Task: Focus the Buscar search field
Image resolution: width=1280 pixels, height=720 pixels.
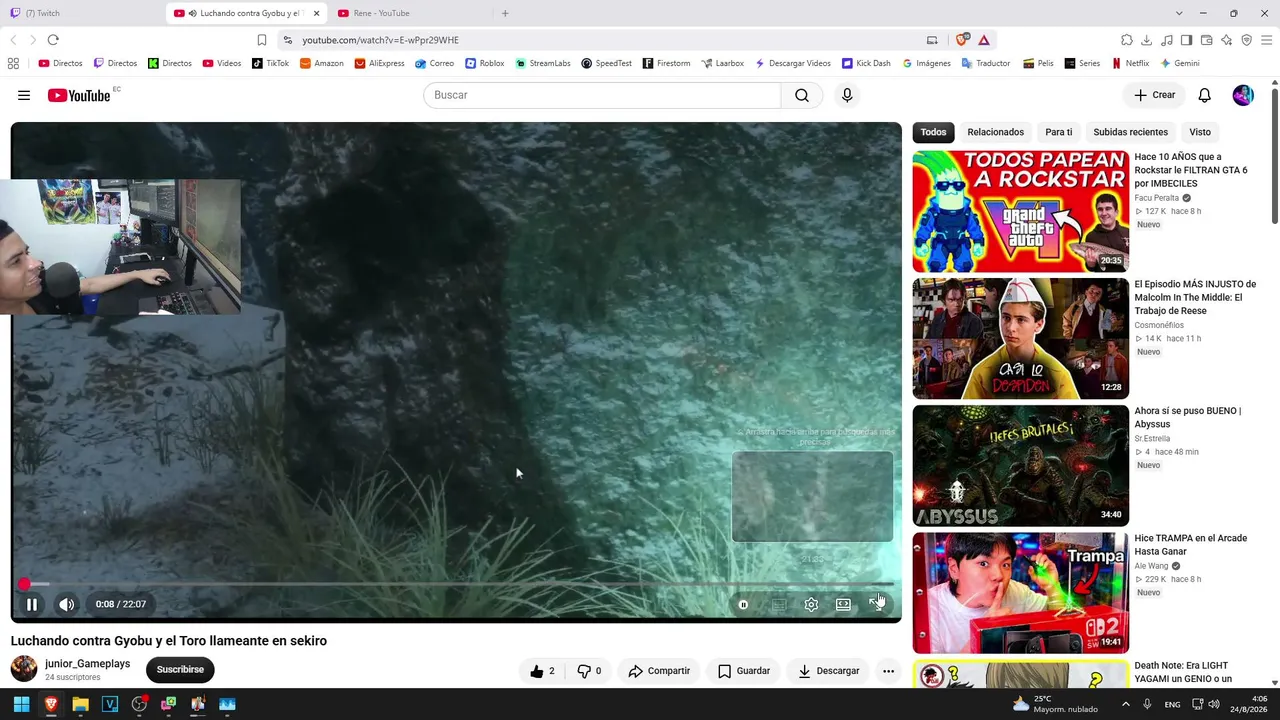Action: [x=602, y=95]
